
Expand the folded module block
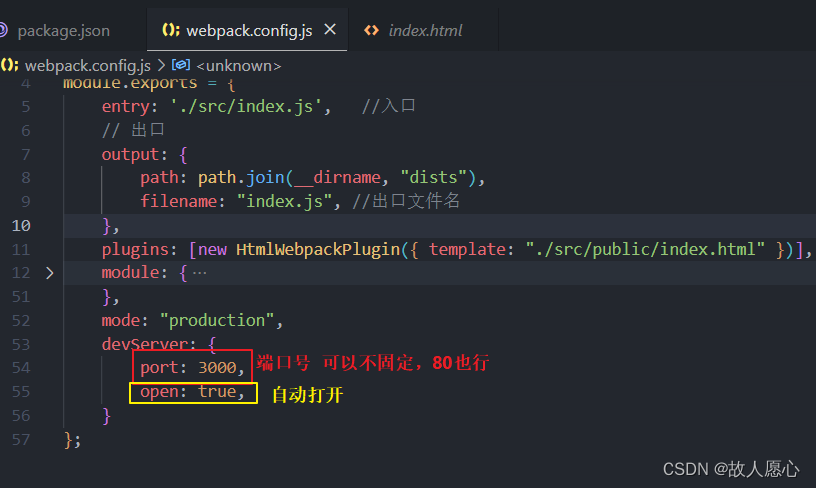(49, 273)
